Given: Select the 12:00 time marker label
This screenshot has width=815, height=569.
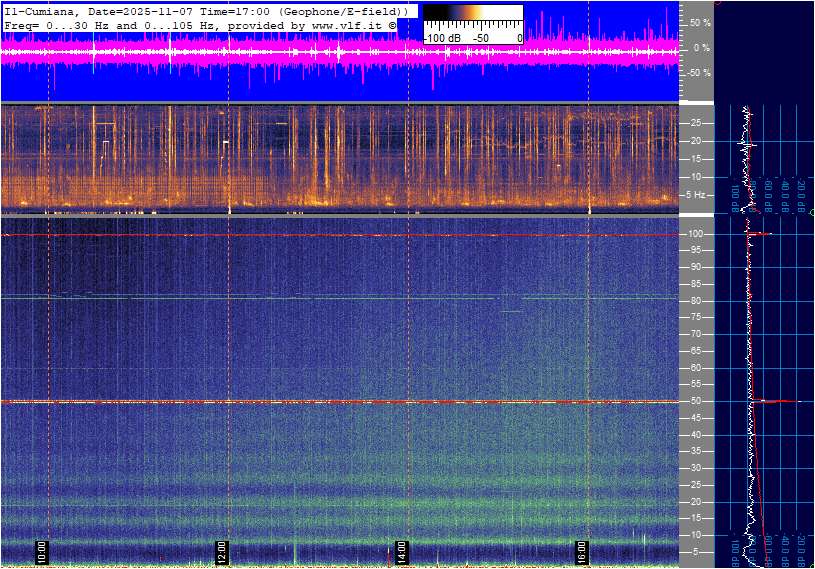Looking at the screenshot, I should (222, 551).
